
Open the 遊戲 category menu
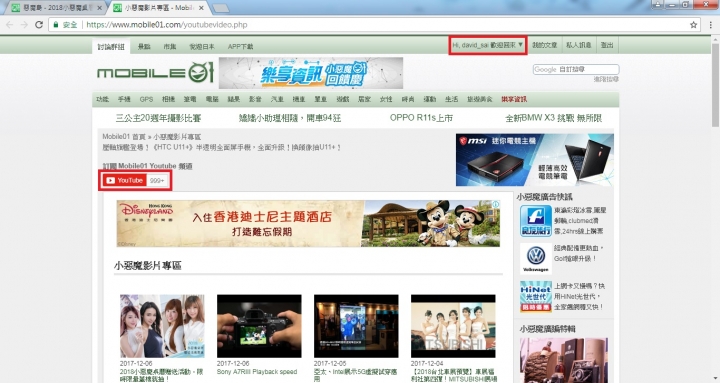[x=343, y=99]
